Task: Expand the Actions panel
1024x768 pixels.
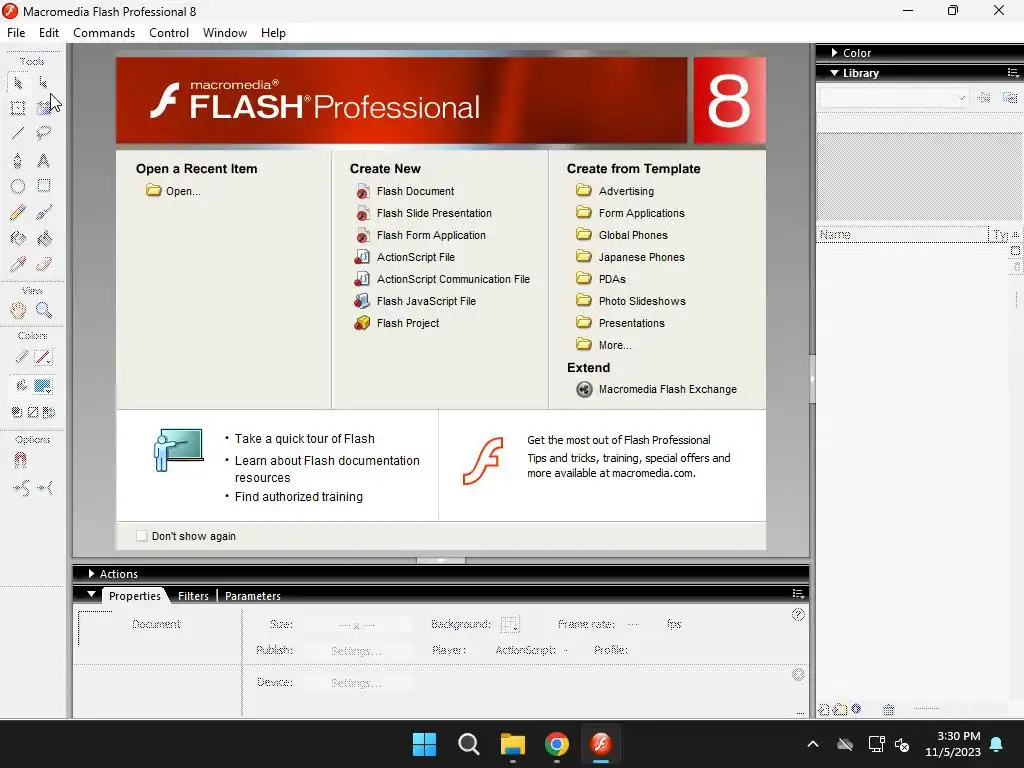Action: (x=91, y=573)
